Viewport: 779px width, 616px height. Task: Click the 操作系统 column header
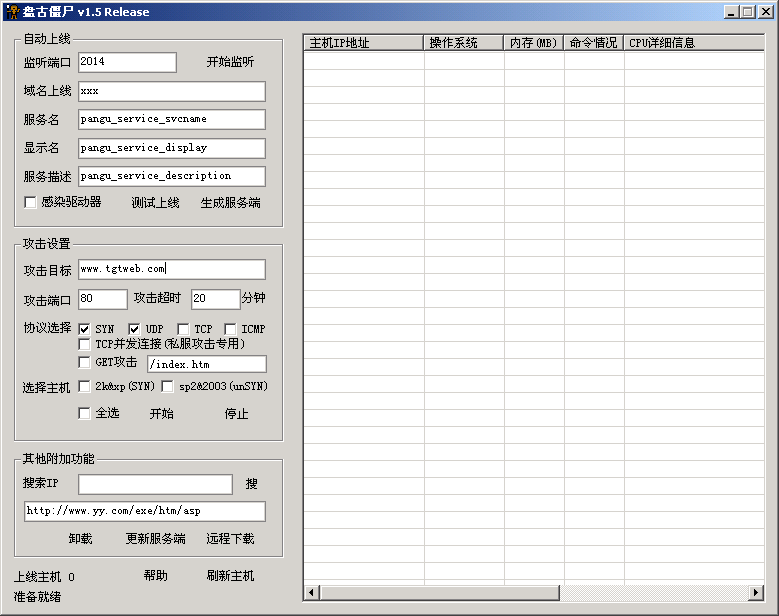point(463,43)
